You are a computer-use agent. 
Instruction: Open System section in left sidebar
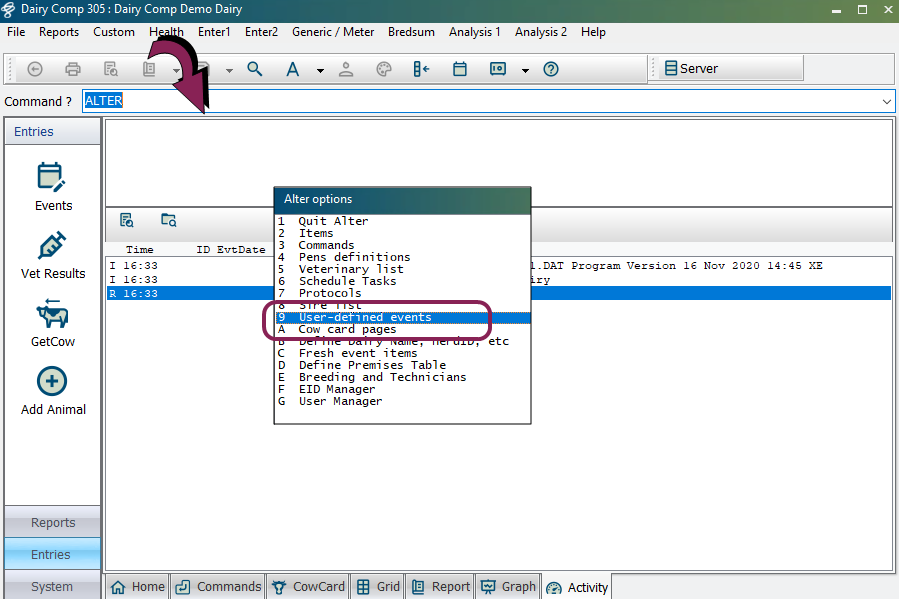[53, 586]
